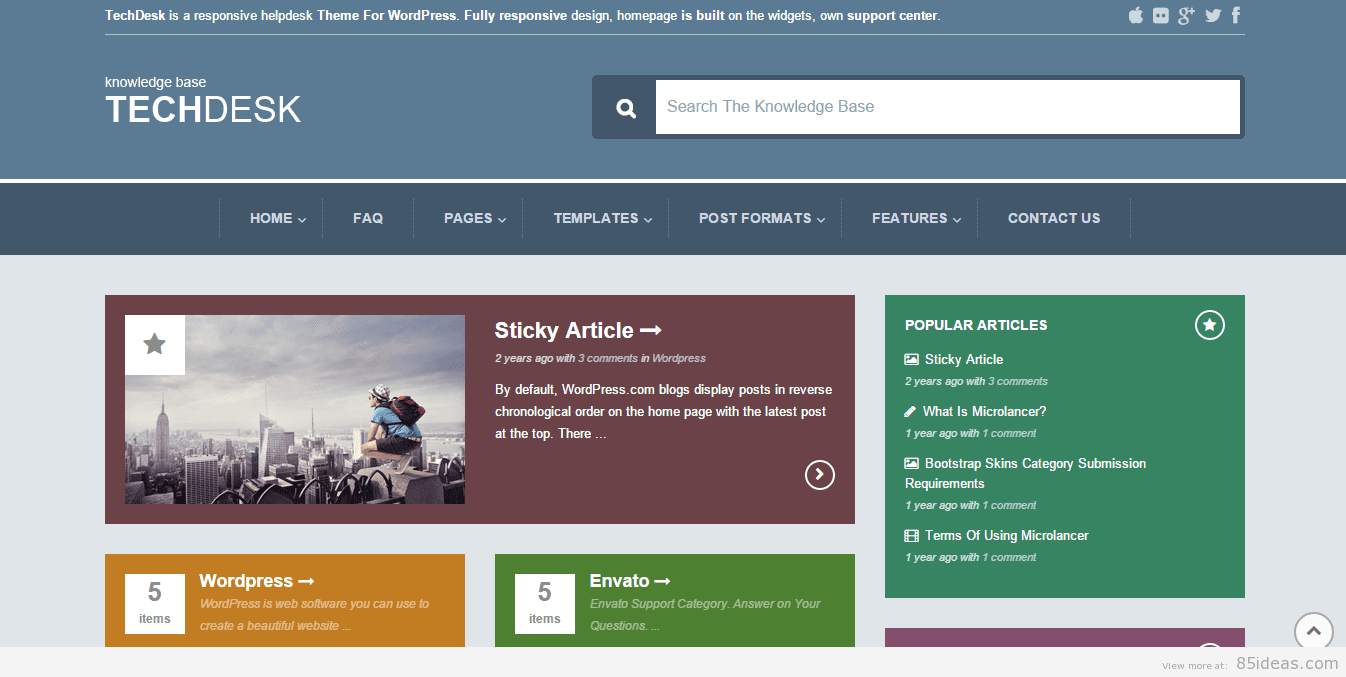Select TEMPLATES in navigation bar

(596, 218)
